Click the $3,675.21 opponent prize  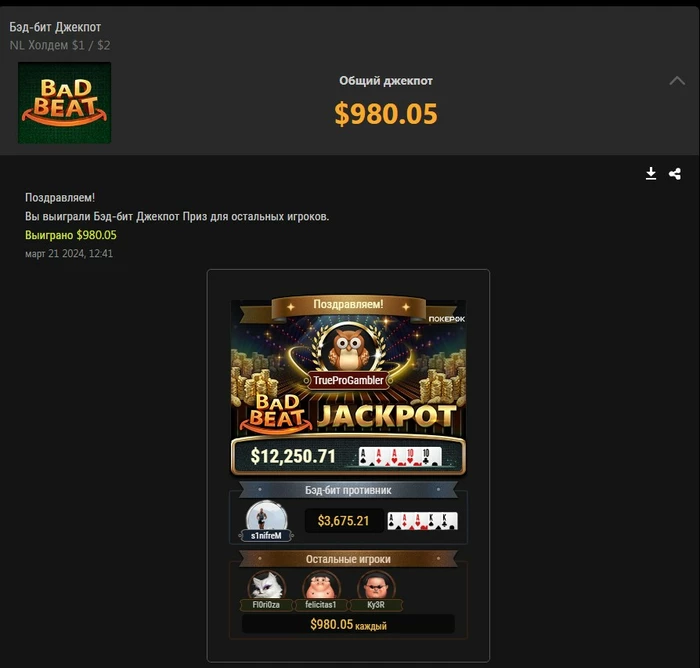(x=344, y=521)
